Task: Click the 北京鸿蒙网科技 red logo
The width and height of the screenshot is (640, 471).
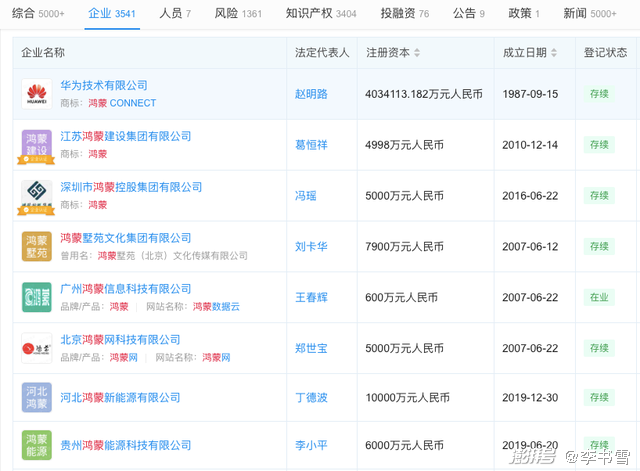Action: click(x=37, y=348)
